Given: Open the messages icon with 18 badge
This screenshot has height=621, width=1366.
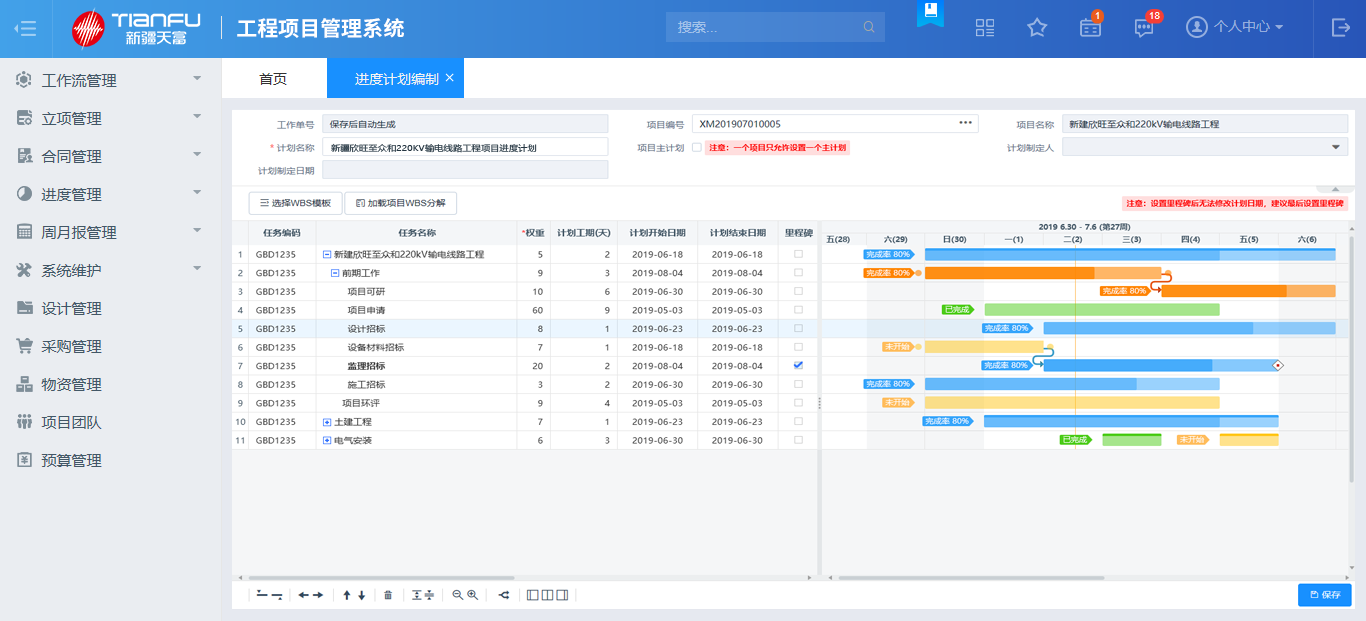Looking at the screenshot, I should (x=1144, y=28).
